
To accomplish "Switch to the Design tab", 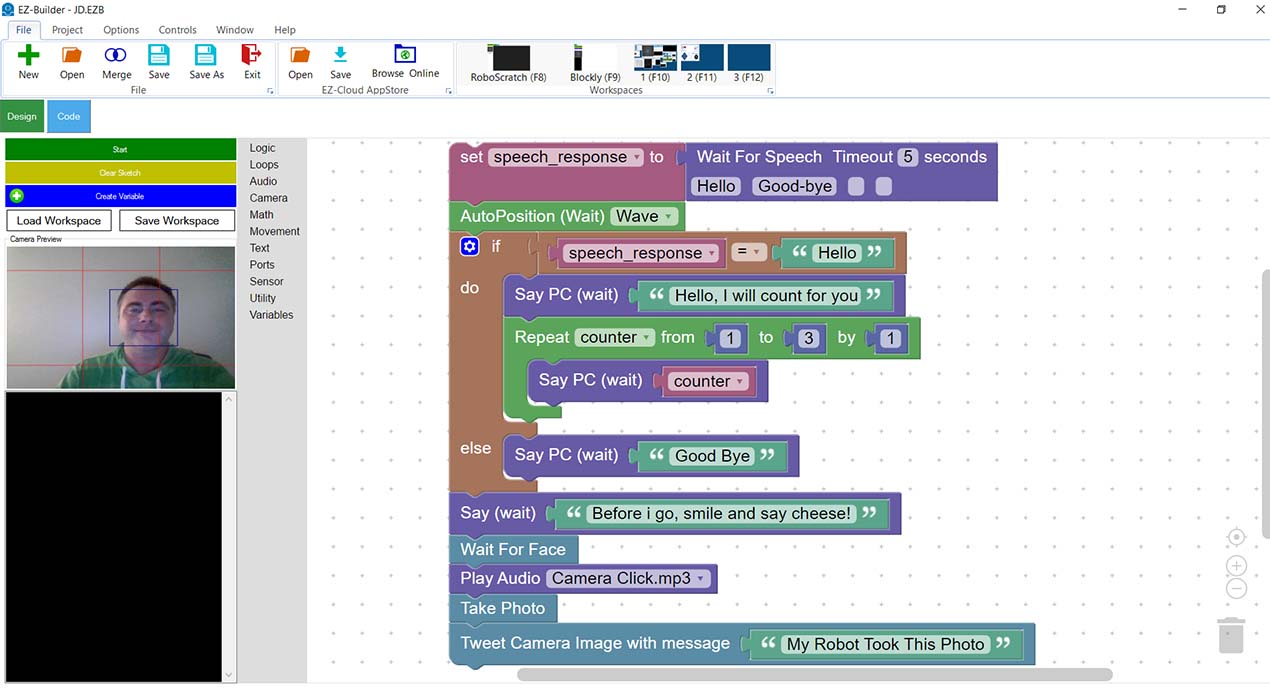I will coord(22,116).
